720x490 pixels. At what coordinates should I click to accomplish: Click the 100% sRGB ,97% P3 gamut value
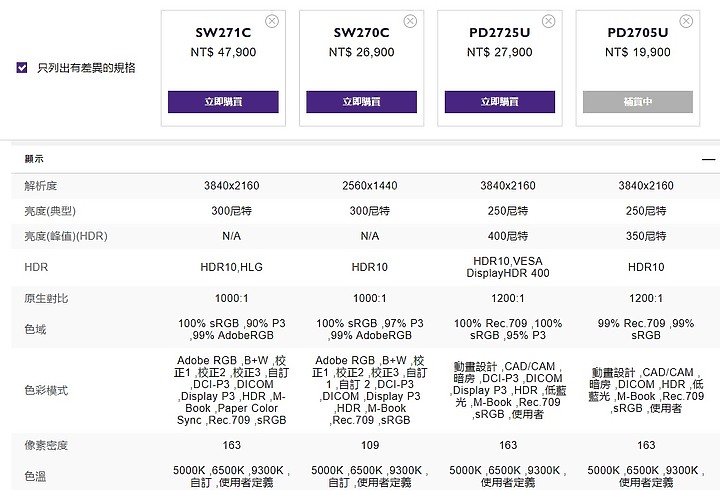370,329
